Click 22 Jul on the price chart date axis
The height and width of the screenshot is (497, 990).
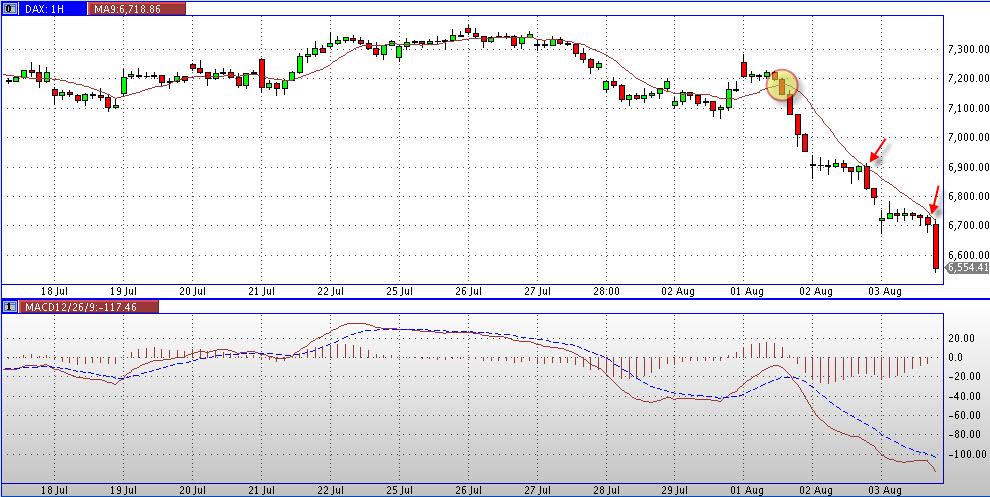(330, 292)
